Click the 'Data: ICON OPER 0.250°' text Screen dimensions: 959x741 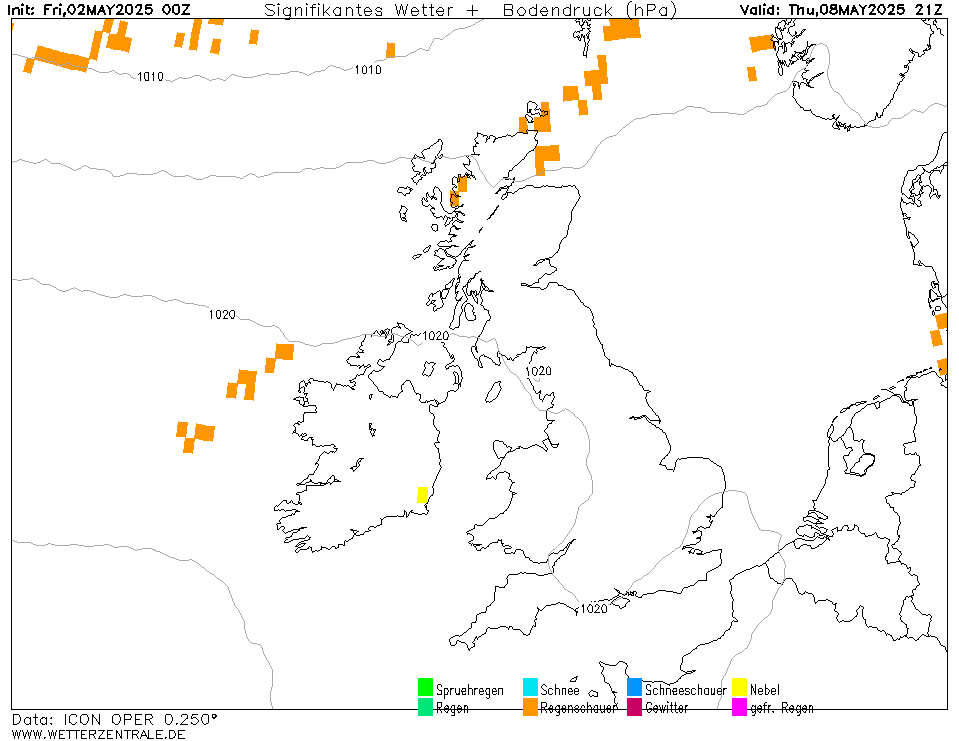tap(114, 719)
